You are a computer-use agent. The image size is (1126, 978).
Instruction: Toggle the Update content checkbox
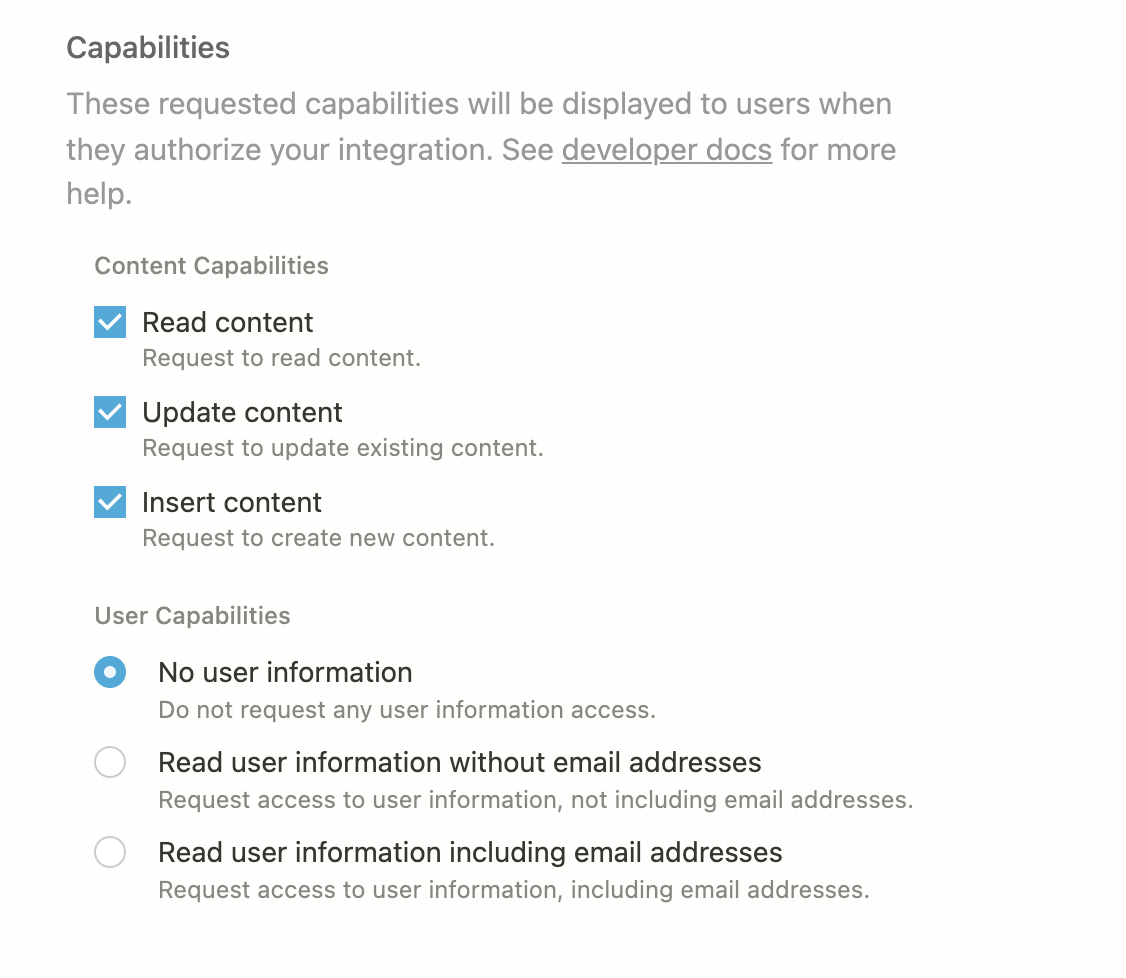click(110, 412)
